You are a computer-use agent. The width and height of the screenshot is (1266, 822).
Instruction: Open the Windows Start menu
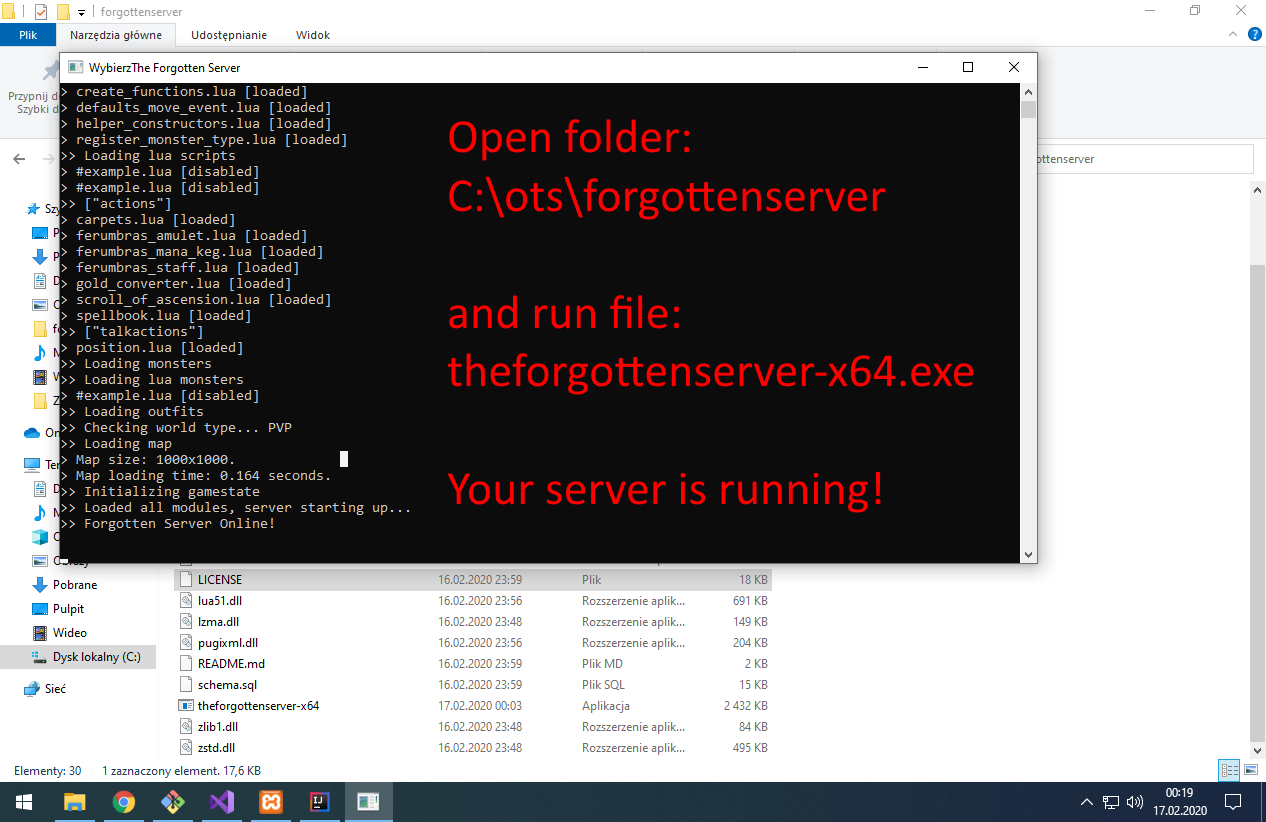tap(24, 802)
